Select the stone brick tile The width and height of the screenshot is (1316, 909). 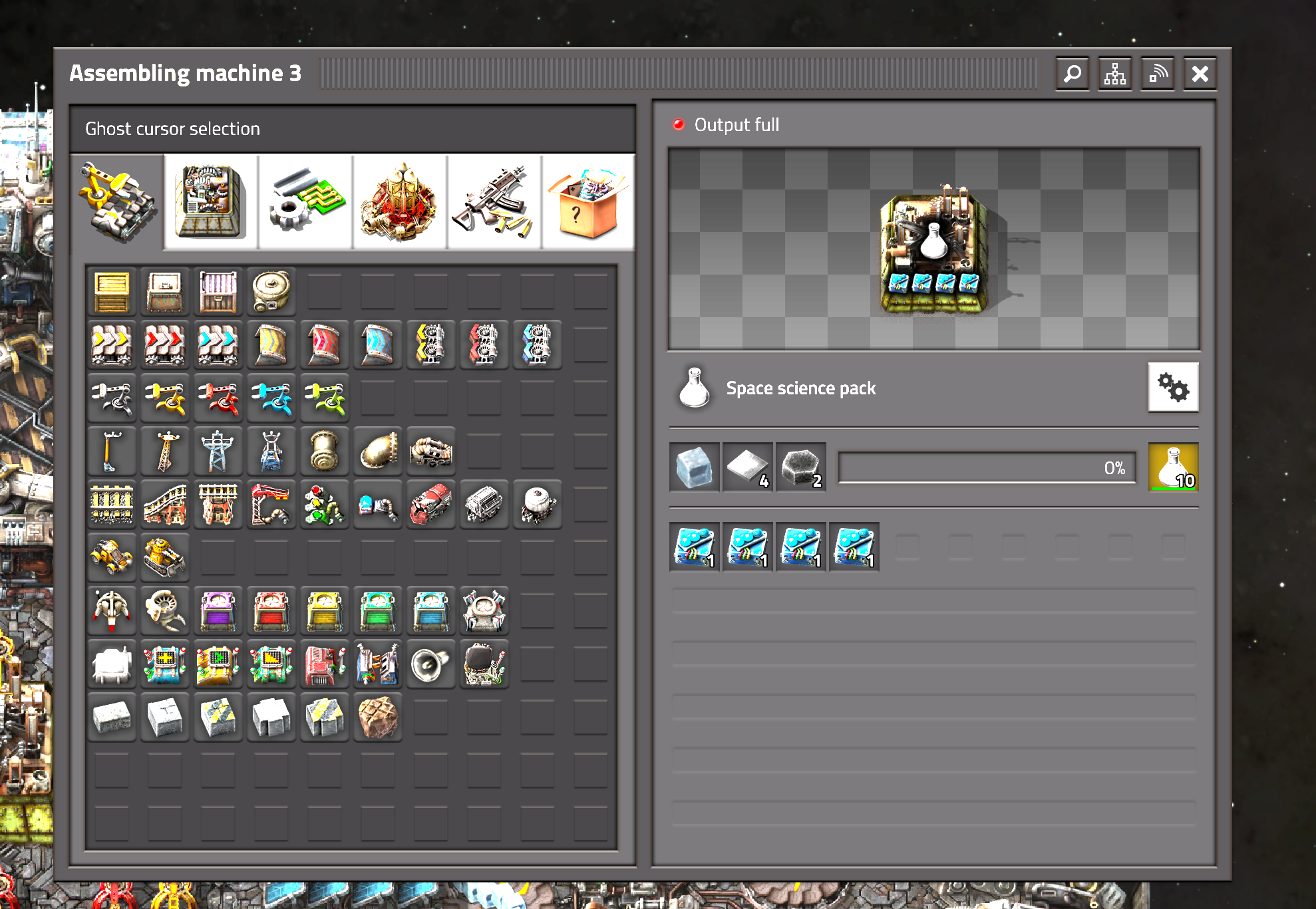pos(112,717)
